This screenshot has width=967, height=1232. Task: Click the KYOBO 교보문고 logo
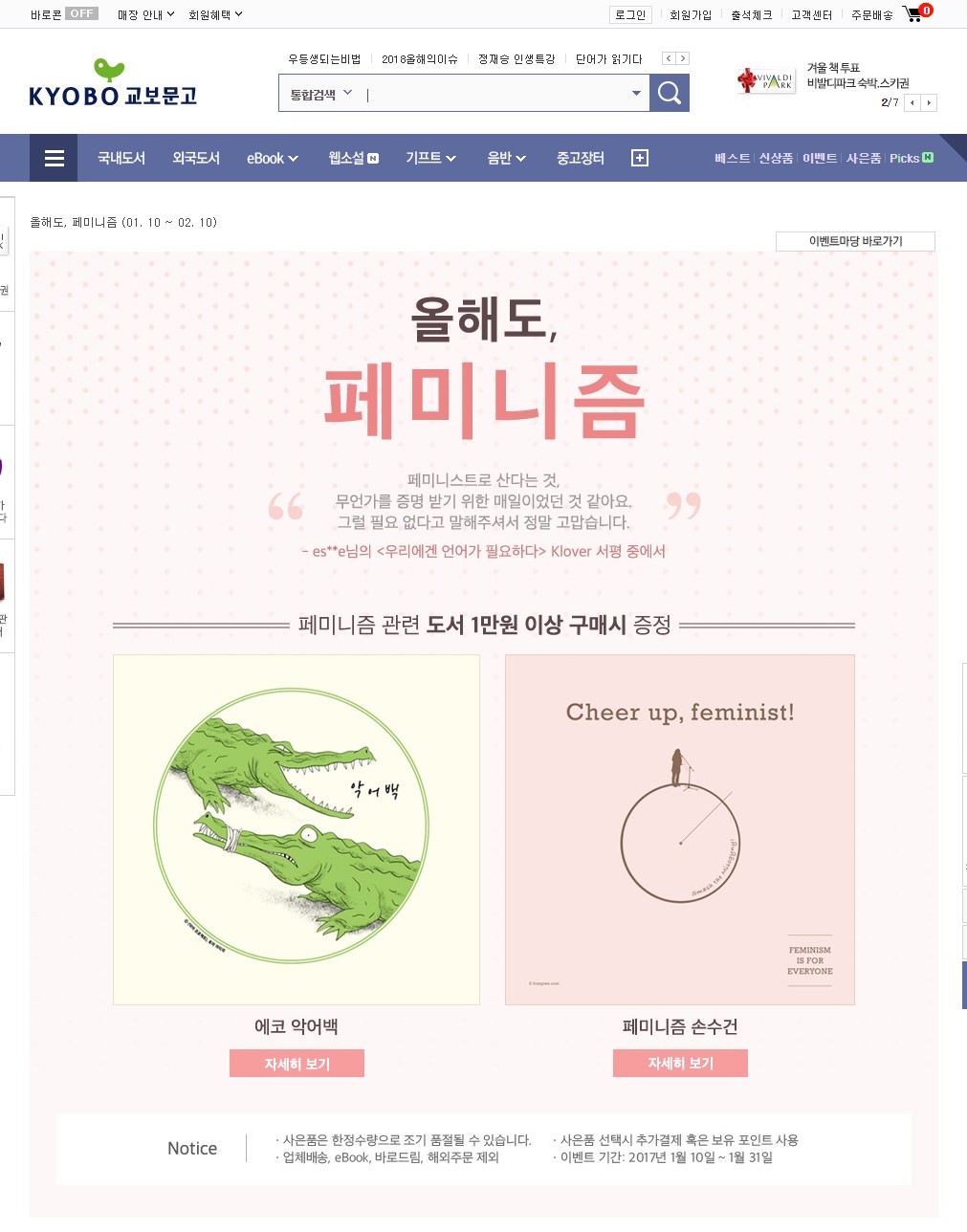[113, 83]
